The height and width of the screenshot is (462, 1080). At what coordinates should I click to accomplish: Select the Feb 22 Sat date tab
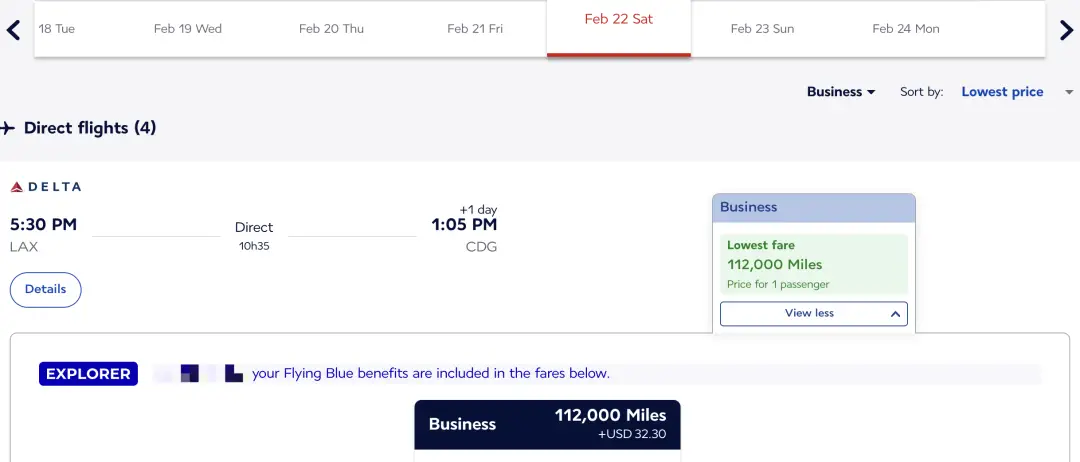pyautogui.click(x=618, y=20)
